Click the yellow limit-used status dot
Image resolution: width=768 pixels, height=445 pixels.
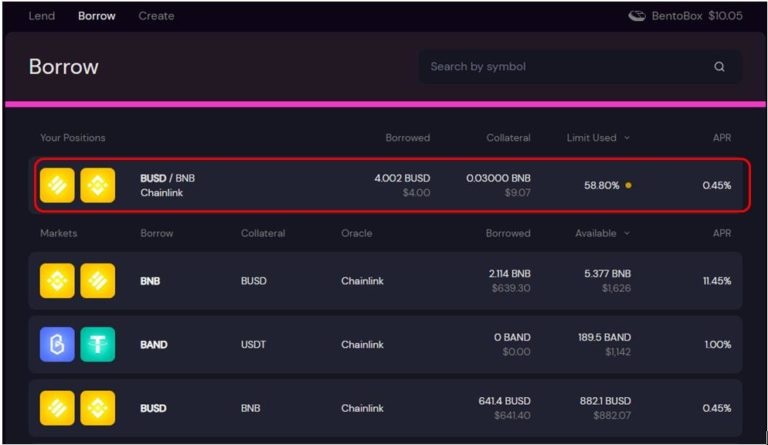[x=628, y=185]
